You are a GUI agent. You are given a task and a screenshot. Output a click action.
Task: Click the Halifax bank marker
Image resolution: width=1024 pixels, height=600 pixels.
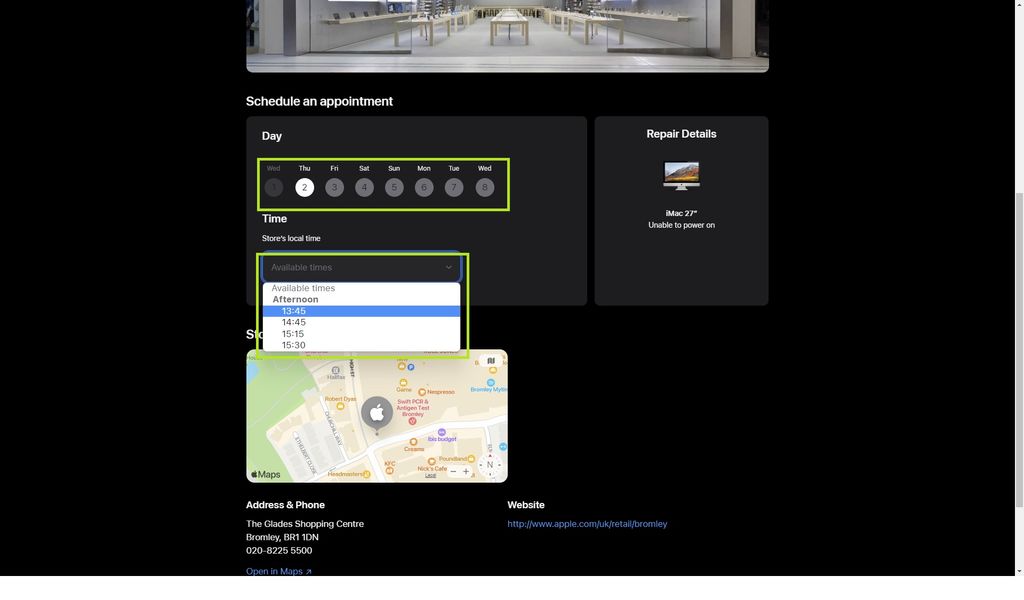(x=336, y=370)
